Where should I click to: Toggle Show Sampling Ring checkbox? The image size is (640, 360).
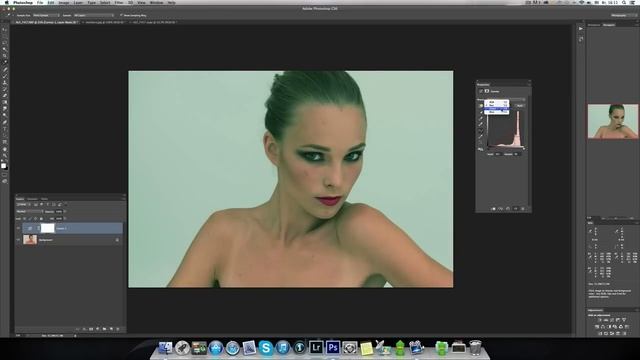point(121,16)
